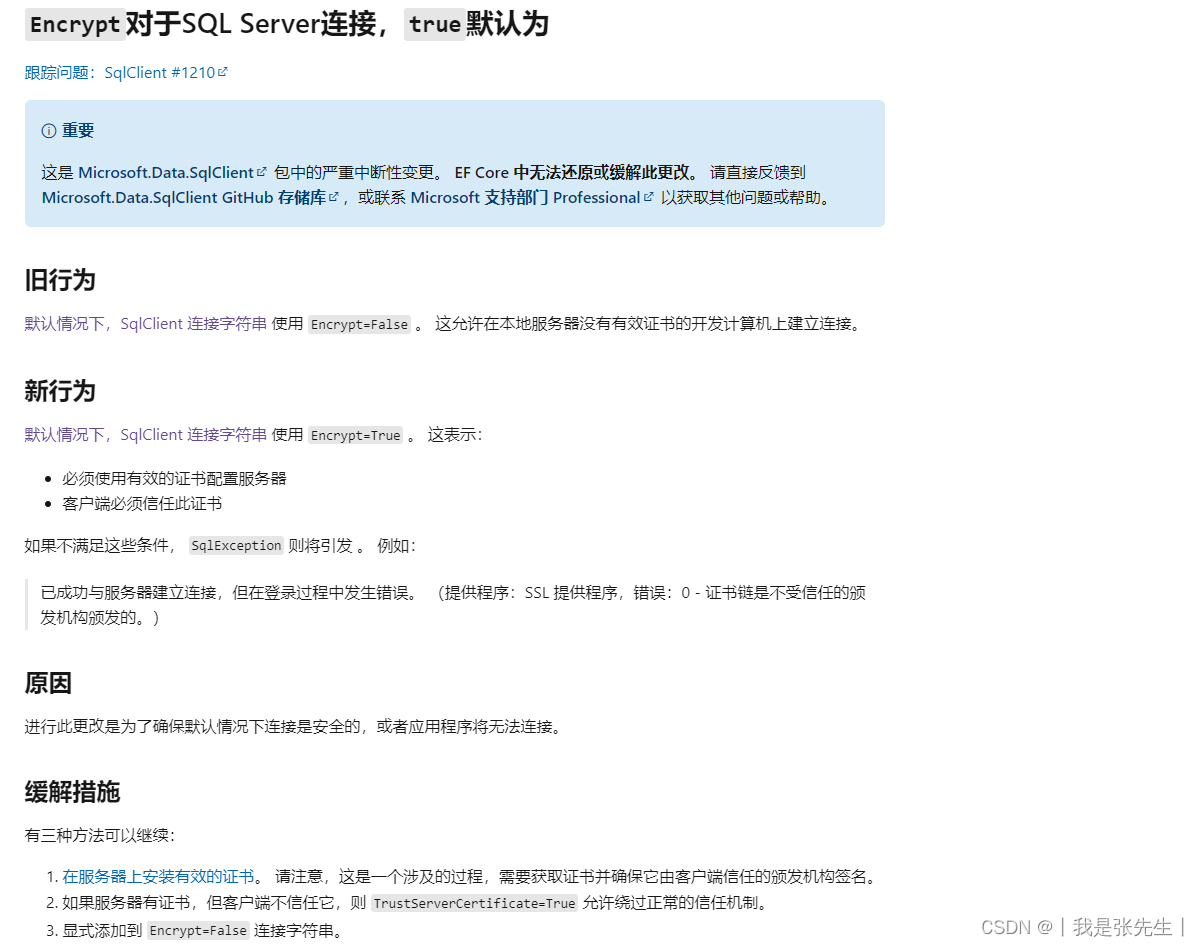Screen dimensions: 1199x947
Task: Click bullet text 必须使用有效的证书配置服务器
Action: click(x=174, y=479)
